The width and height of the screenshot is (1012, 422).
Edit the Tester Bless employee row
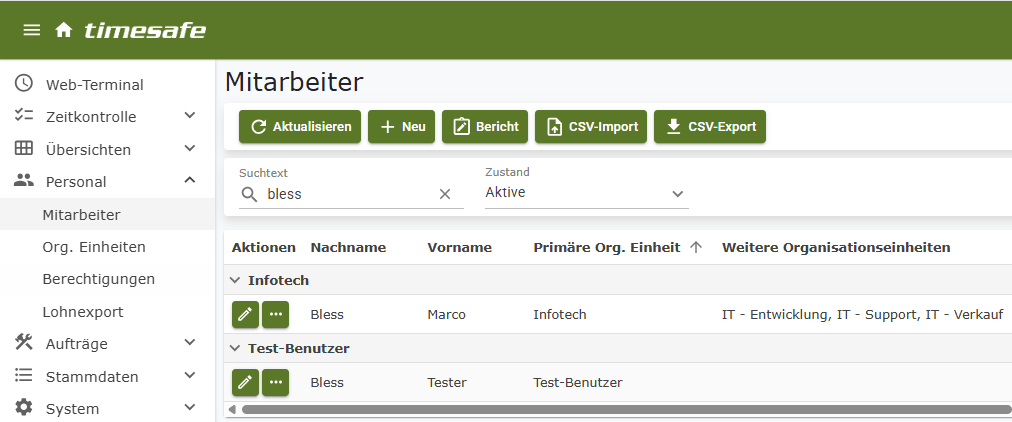[245, 382]
